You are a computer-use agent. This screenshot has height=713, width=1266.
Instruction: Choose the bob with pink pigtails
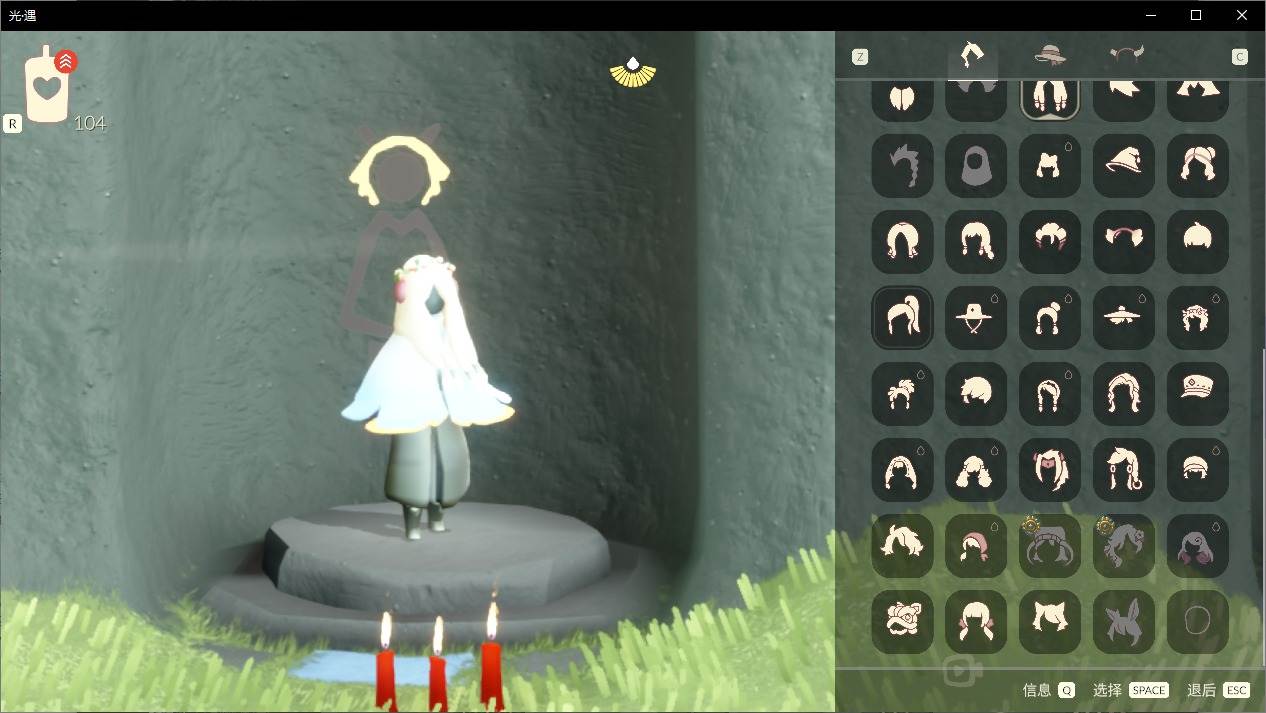click(x=976, y=622)
